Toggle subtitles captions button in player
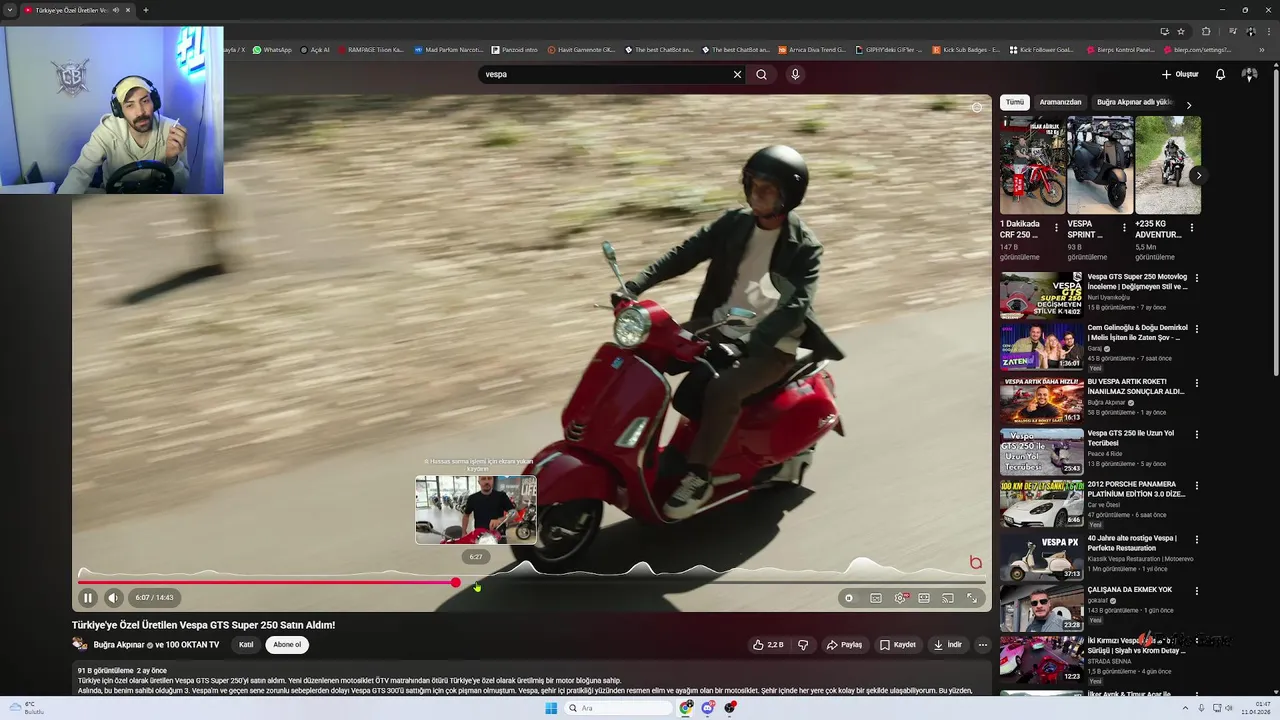The image size is (1280, 720). (876, 598)
